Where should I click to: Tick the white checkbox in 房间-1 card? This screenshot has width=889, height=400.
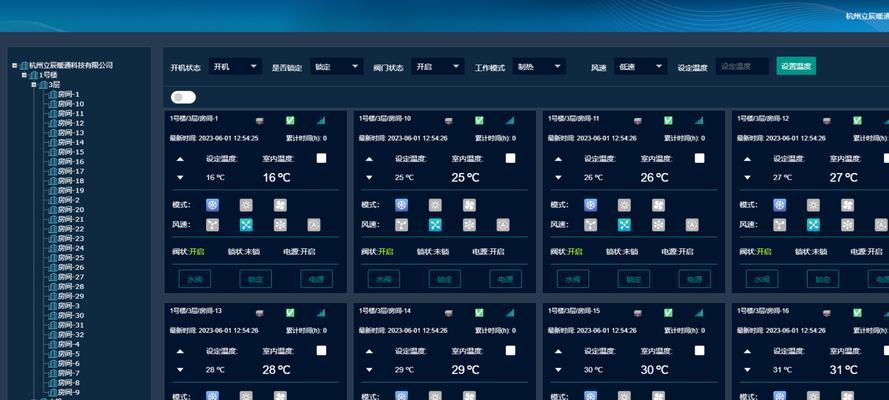[321, 158]
